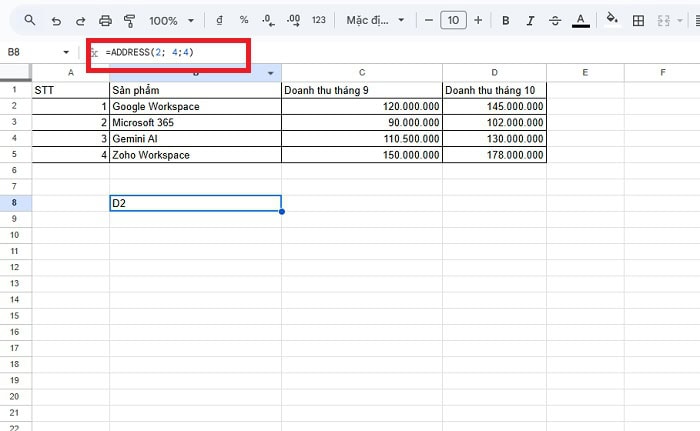Screen dimensions: 700x431
Task: Open column B header dropdown arrow
Action: (271, 73)
